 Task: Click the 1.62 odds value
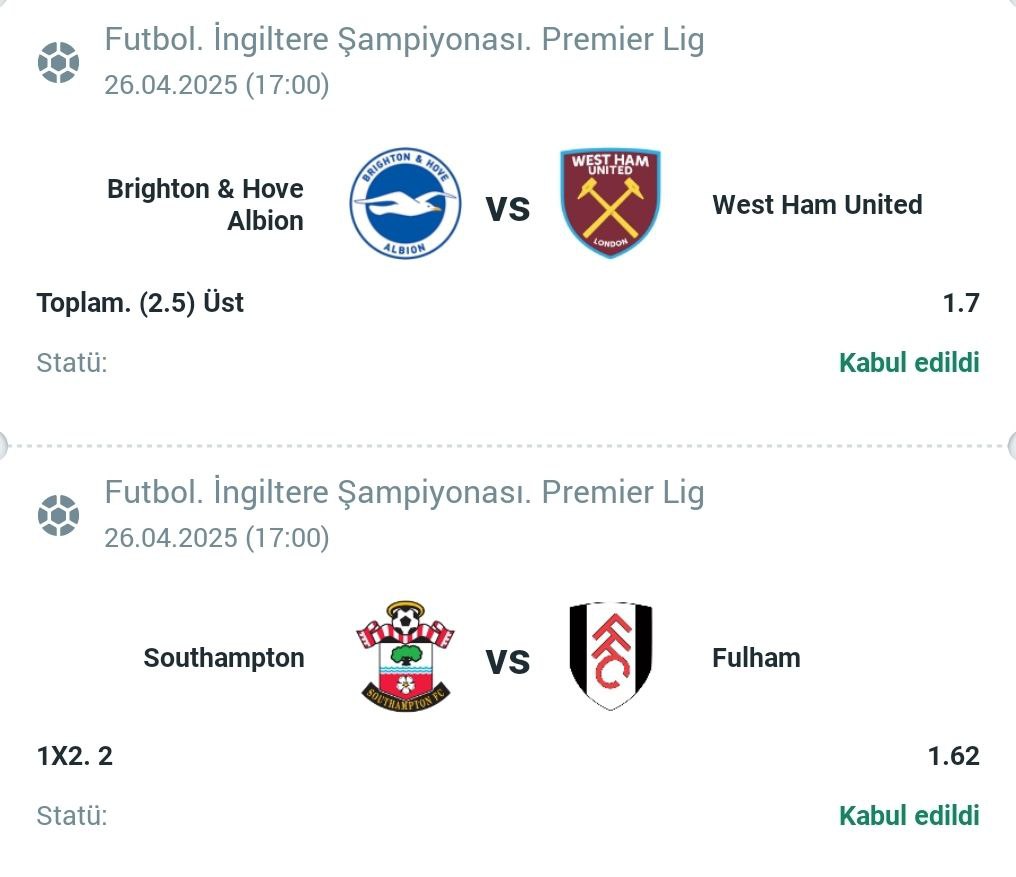click(953, 756)
